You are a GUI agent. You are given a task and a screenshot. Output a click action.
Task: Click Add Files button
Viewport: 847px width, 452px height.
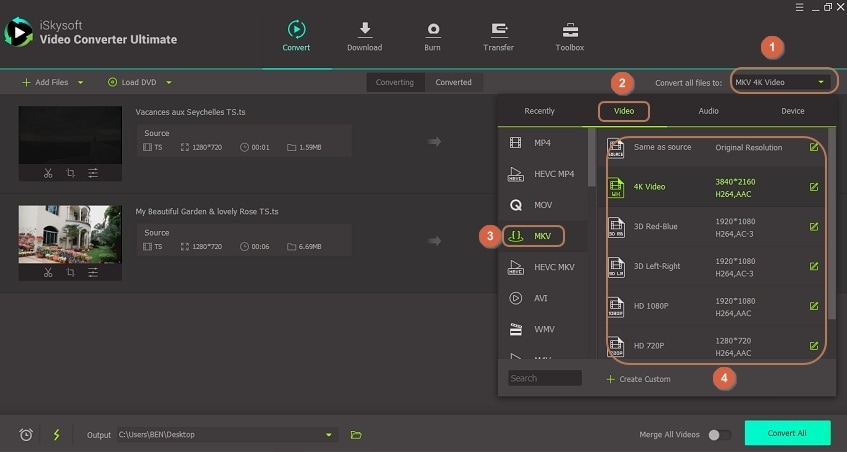(45, 82)
